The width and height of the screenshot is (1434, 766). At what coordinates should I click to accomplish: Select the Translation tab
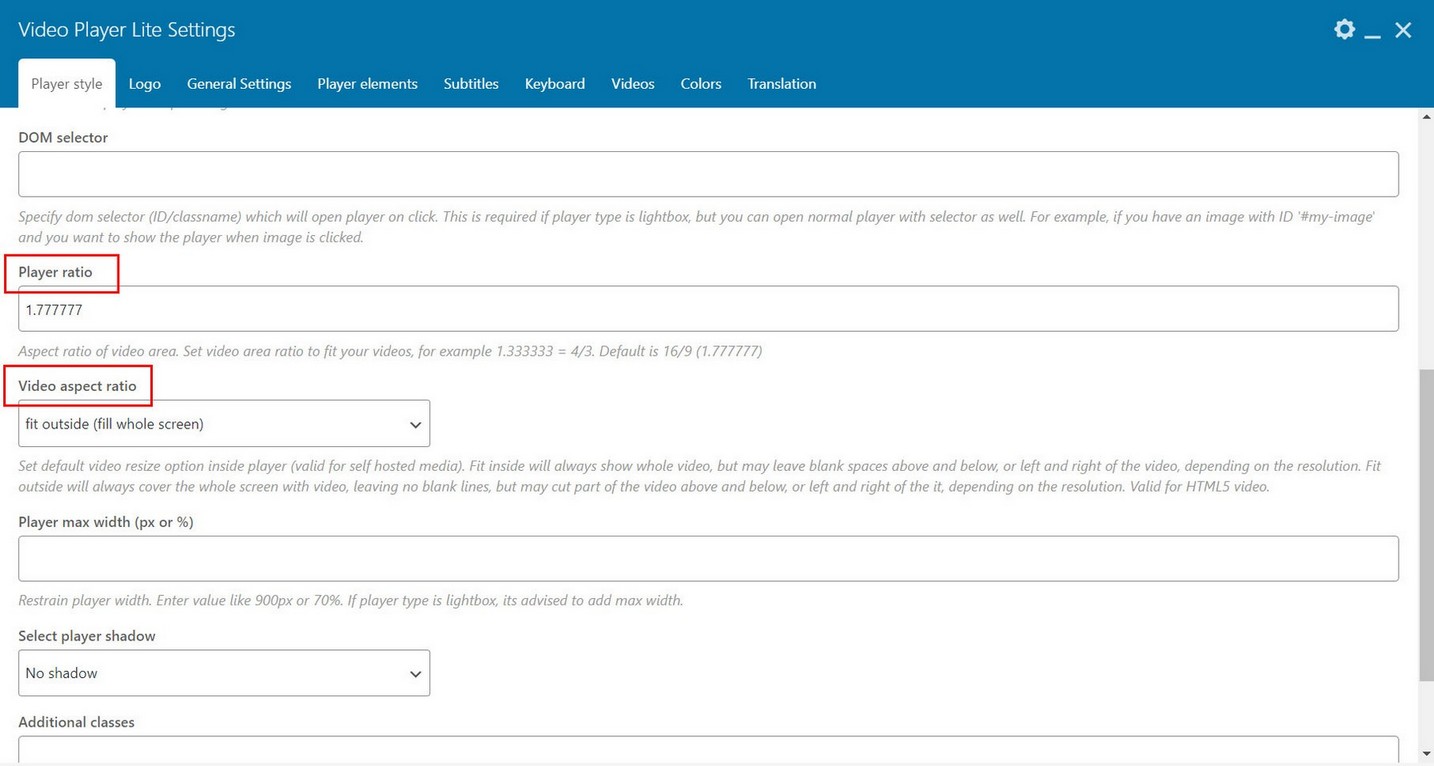click(x=782, y=84)
